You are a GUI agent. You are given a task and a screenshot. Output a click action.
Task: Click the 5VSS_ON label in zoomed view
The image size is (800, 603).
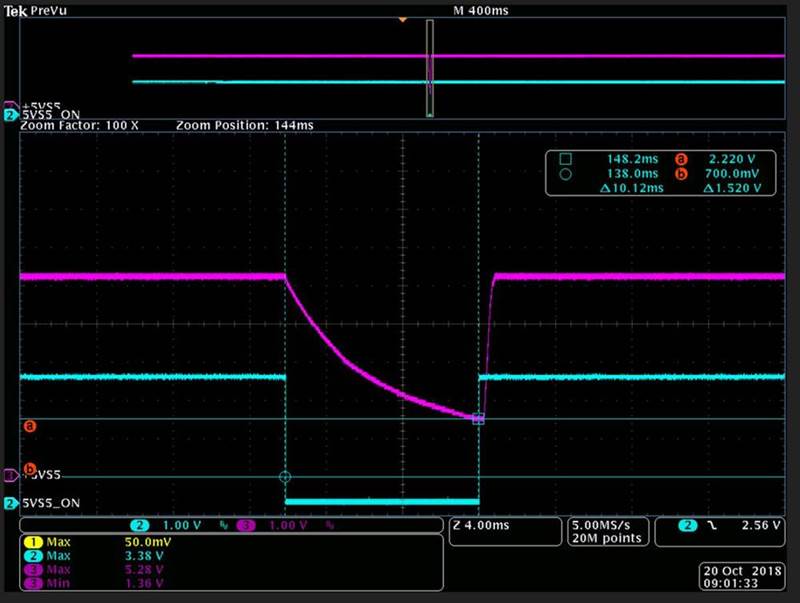tap(51, 504)
